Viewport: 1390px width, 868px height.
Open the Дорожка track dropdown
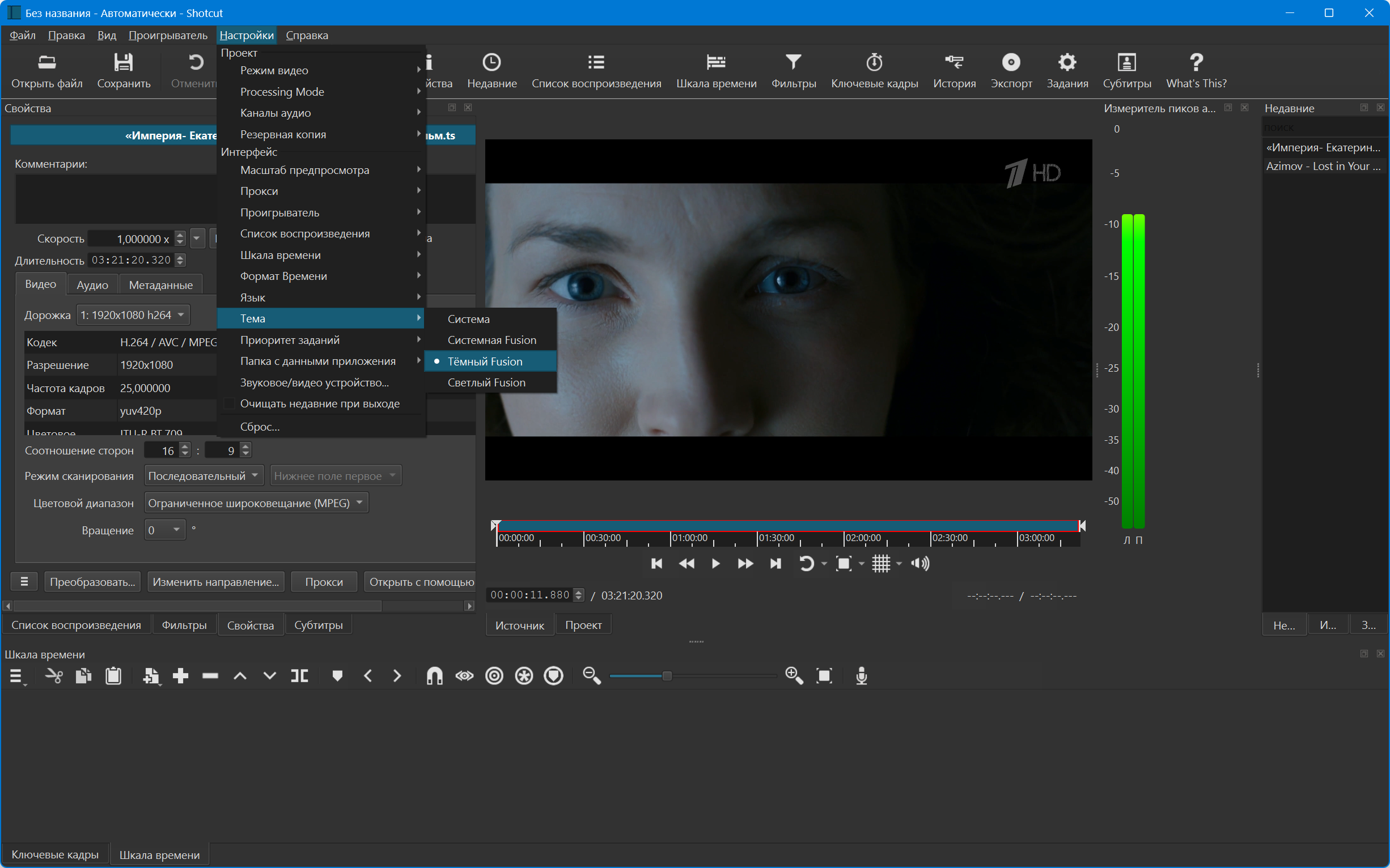coord(133,314)
